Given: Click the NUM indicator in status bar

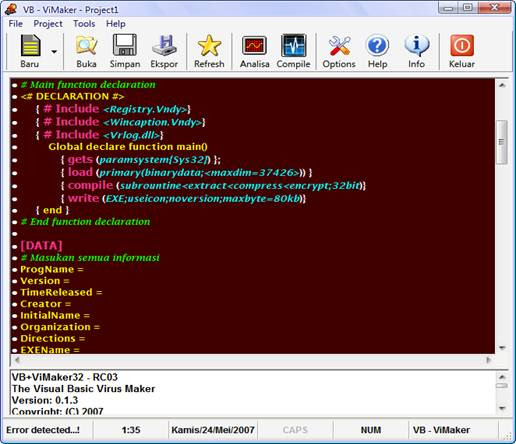Looking at the screenshot, I should [x=371, y=430].
